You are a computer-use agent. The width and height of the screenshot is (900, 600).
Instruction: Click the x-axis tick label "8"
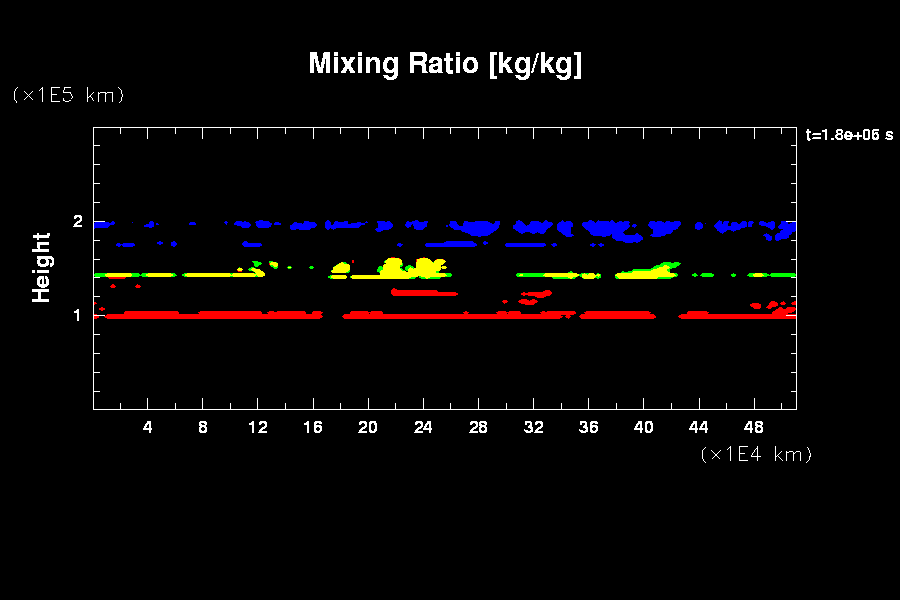[x=203, y=428]
